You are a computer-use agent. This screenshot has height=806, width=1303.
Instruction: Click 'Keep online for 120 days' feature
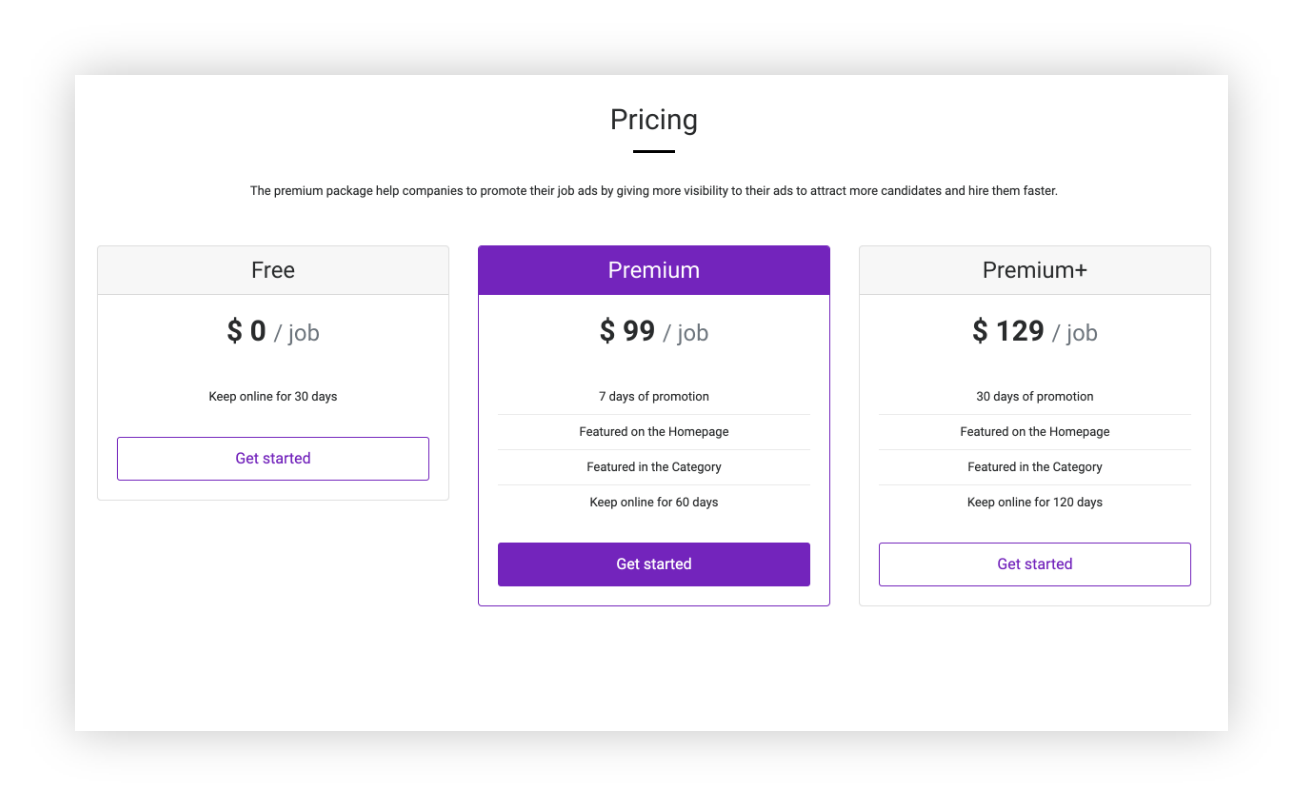[x=1035, y=502]
